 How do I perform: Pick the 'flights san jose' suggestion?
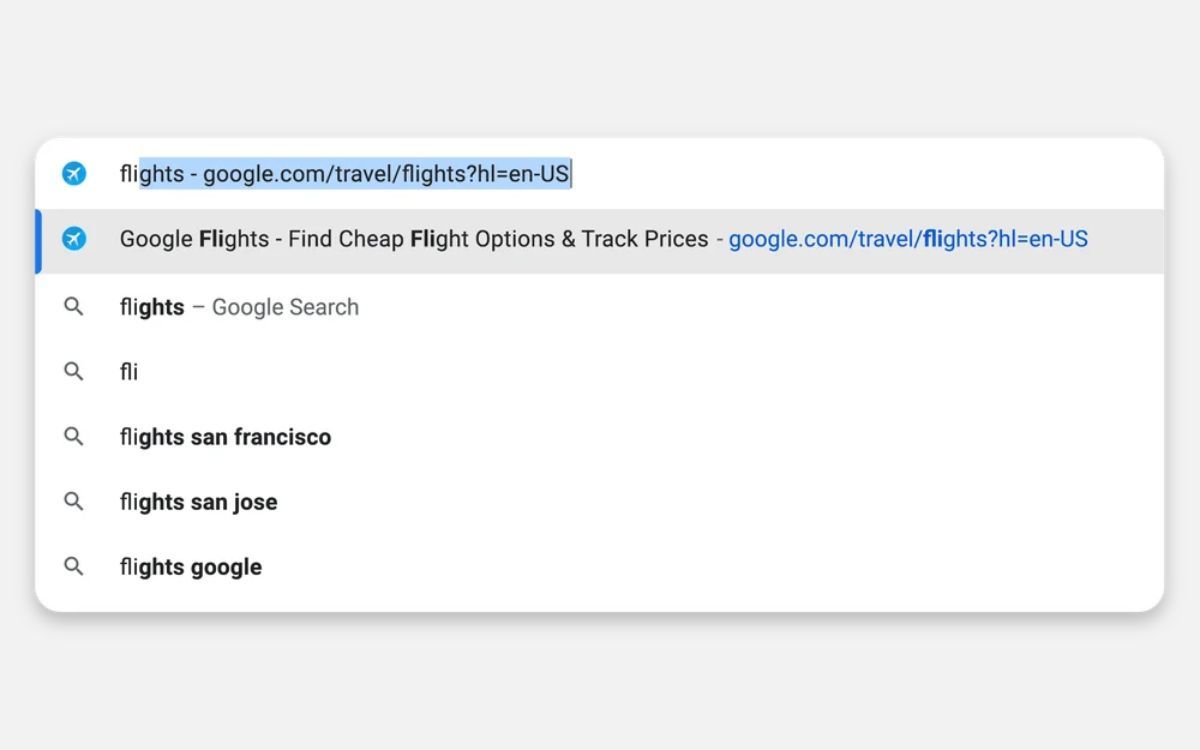(x=198, y=502)
